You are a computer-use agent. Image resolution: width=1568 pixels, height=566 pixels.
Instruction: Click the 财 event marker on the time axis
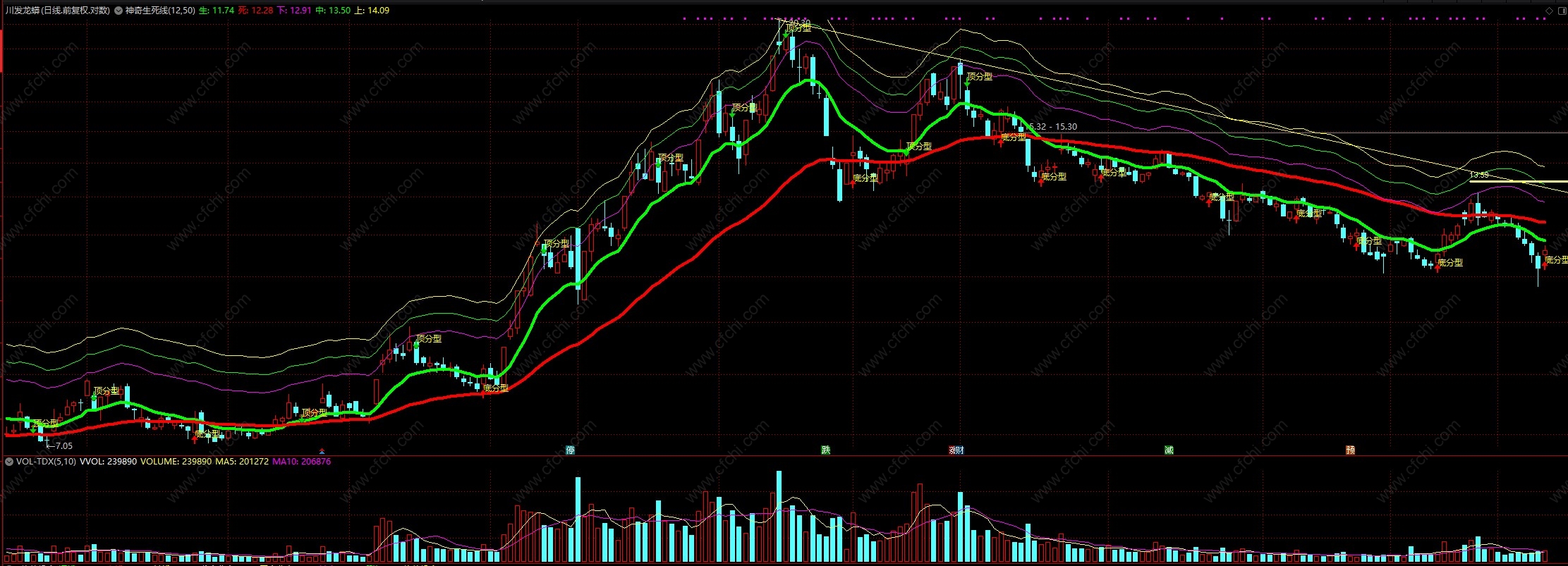(959, 450)
